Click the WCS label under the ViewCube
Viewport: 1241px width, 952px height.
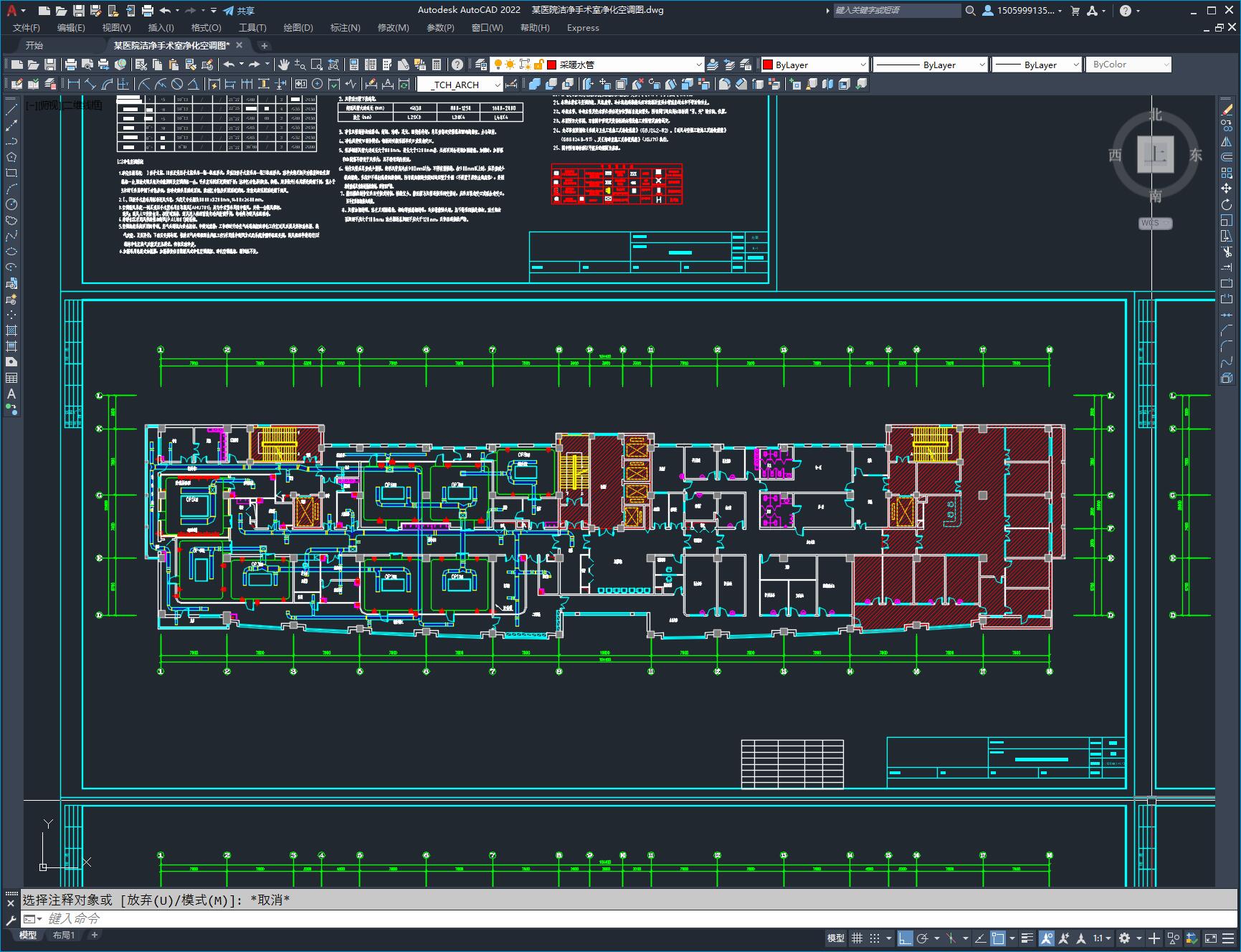pyautogui.click(x=1155, y=223)
